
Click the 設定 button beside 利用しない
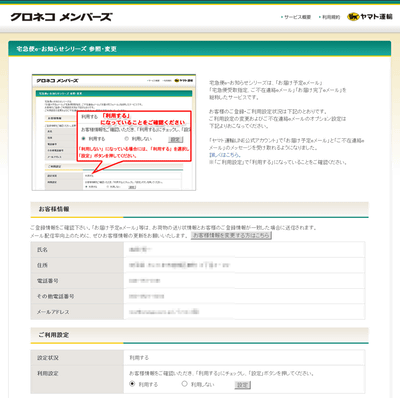242,385
